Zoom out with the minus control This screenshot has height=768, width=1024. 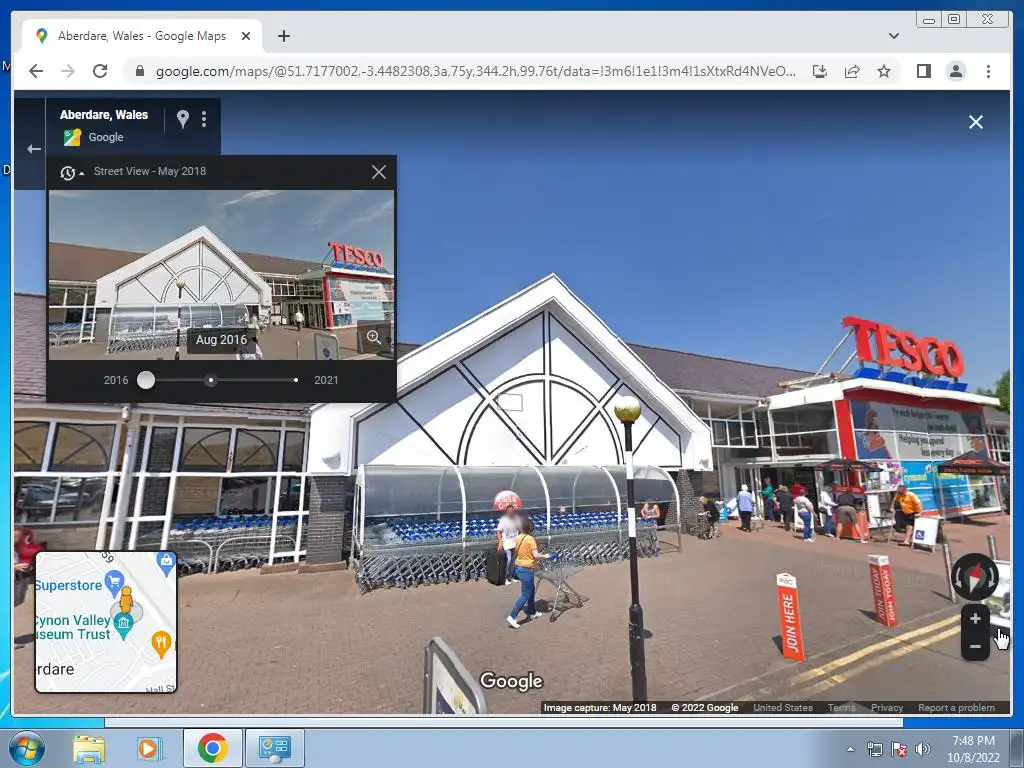pos(975,647)
